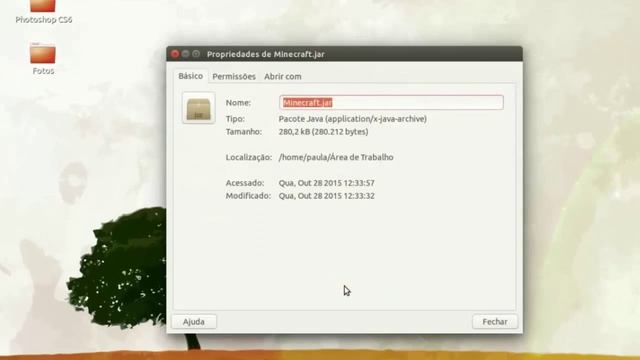Minimize the Propriedades de Minecraft.jar window

click(x=185, y=54)
